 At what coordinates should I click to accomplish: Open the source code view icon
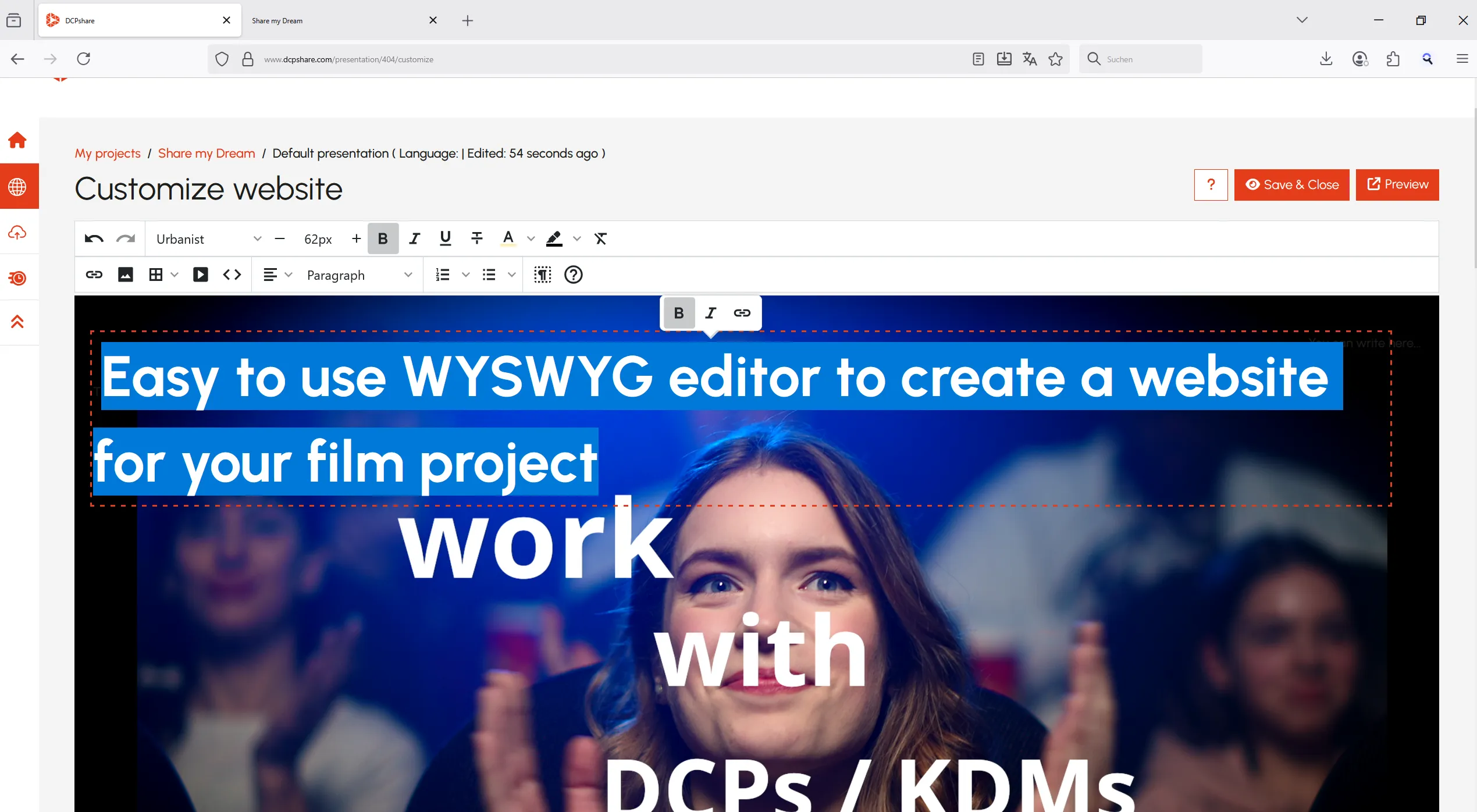(x=232, y=275)
